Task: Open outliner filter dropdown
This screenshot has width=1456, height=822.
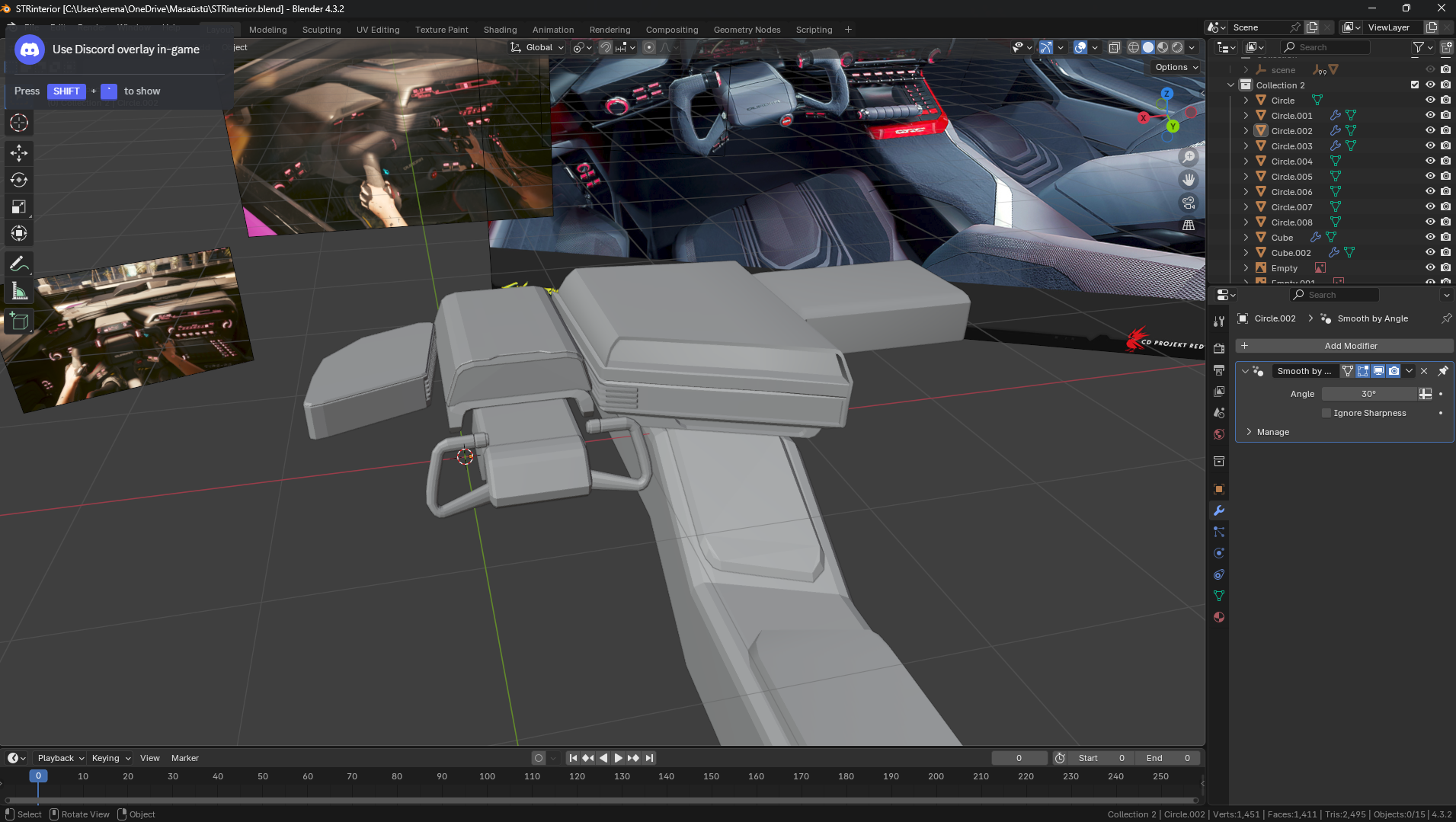Action: pyautogui.click(x=1422, y=47)
